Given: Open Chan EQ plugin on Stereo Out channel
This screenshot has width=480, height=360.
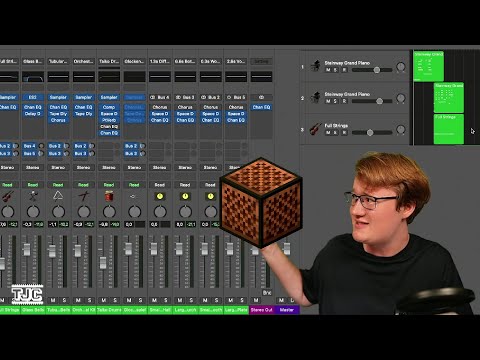Looking at the screenshot, I should click(261, 107).
